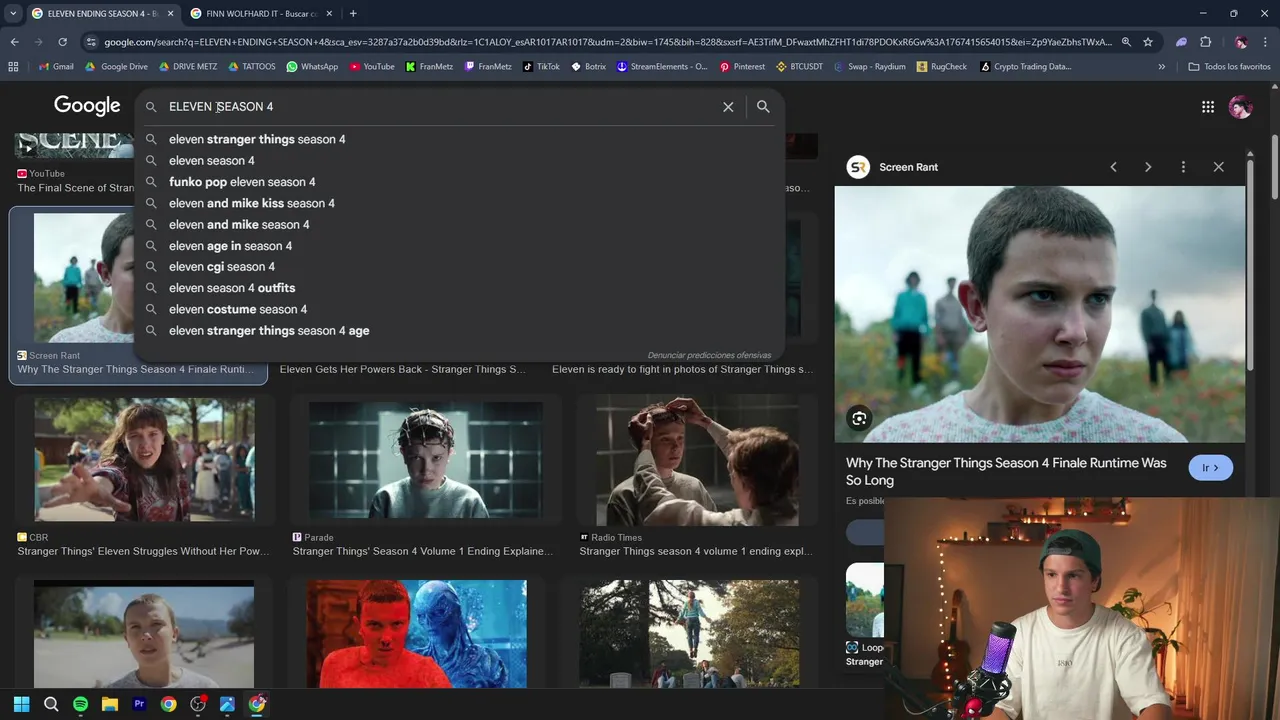Go back to previous page
Viewport: 1280px width, 720px height.
(14, 42)
